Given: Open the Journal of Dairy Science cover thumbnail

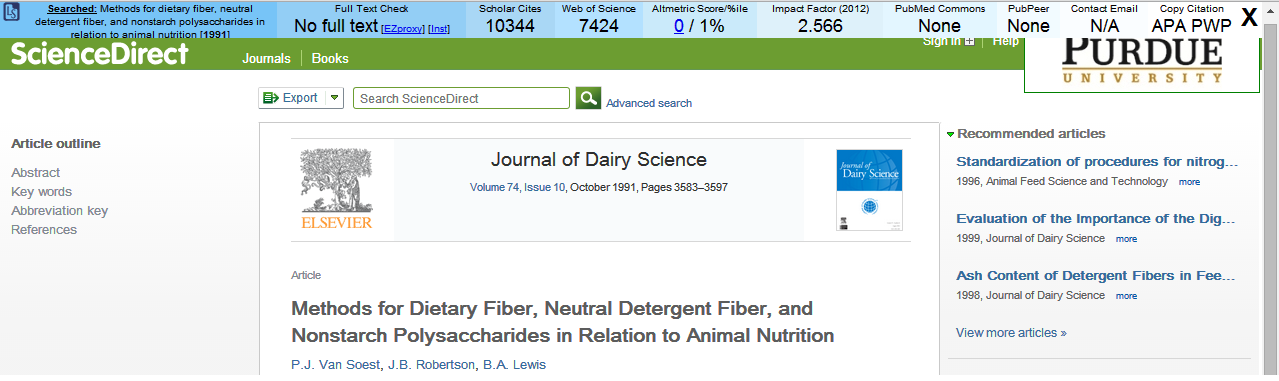Looking at the screenshot, I should tap(869, 190).
